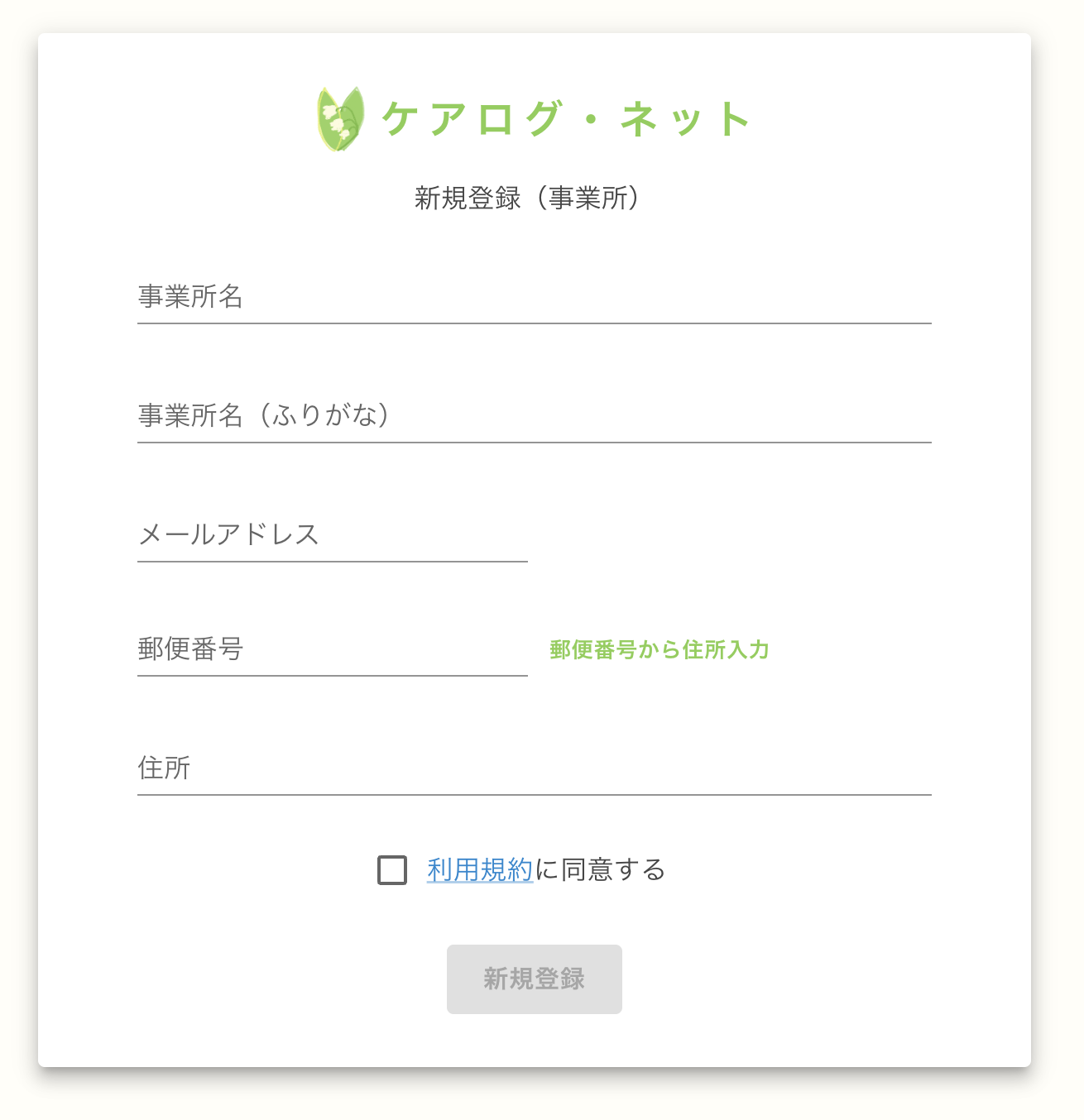The height and width of the screenshot is (1120, 1084).
Task: Tap the green address lookup helper text
Action: (660, 651)
